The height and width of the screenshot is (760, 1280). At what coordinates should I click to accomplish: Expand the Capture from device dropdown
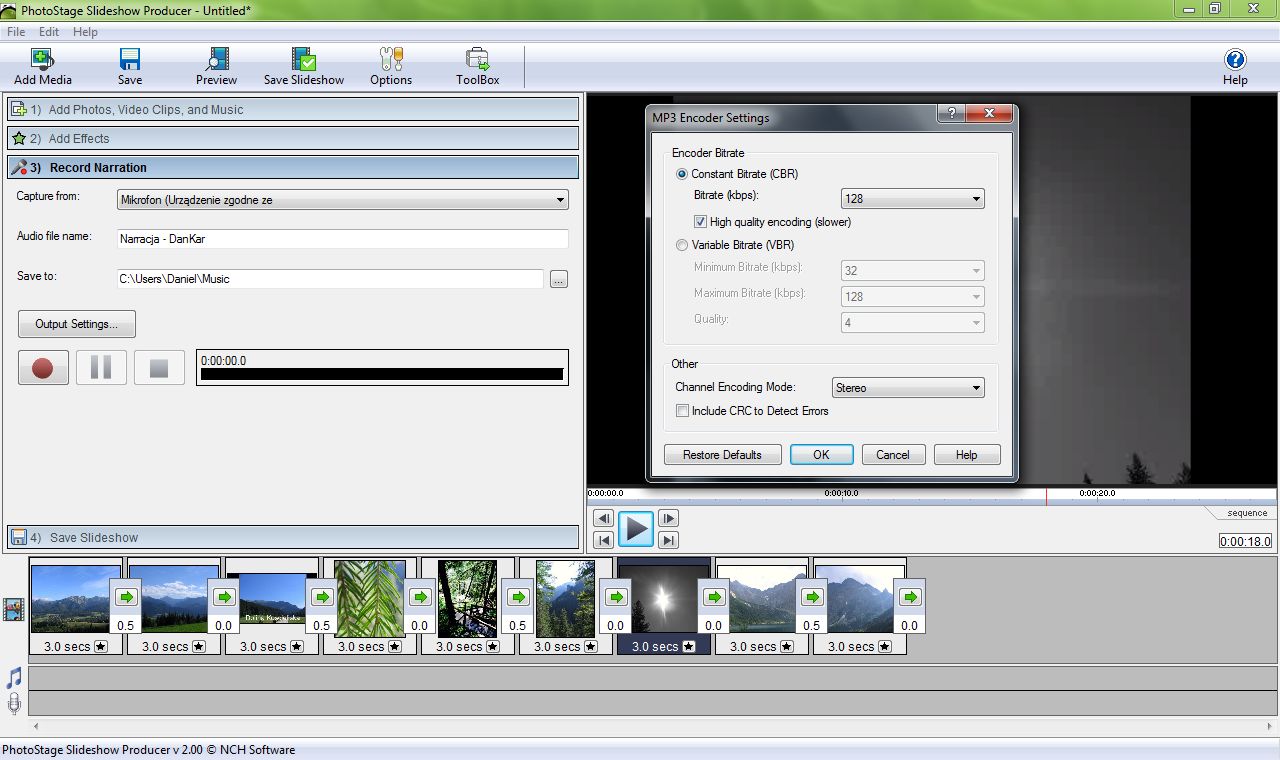[342, 200]
